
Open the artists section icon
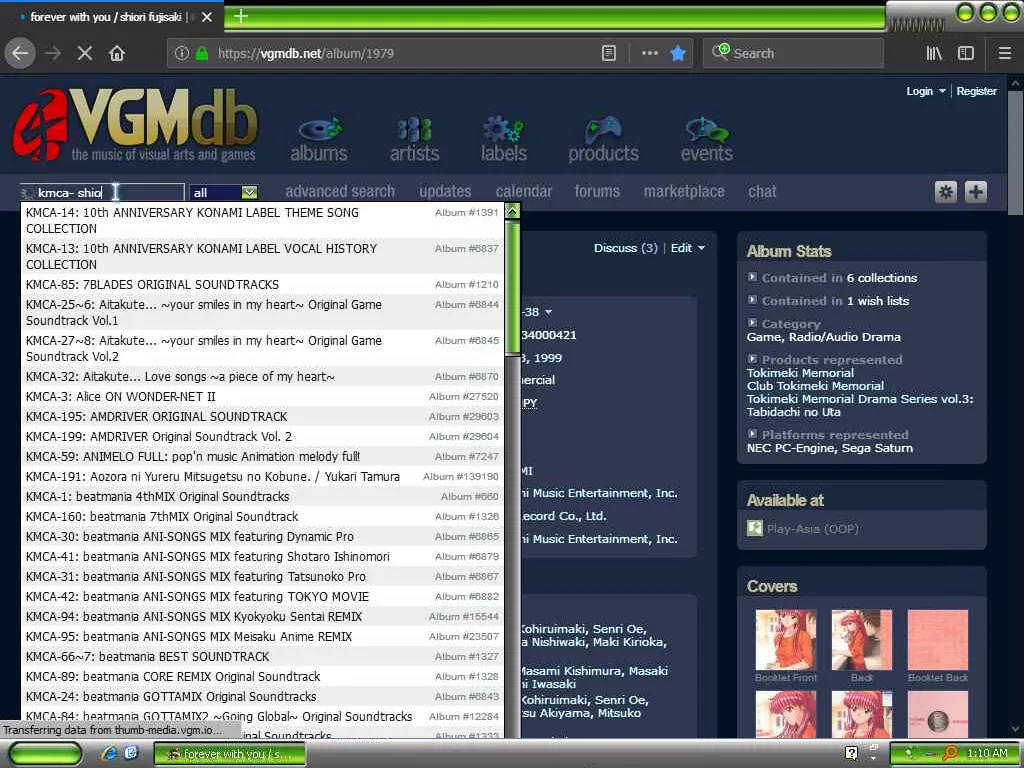pos(415,138)
